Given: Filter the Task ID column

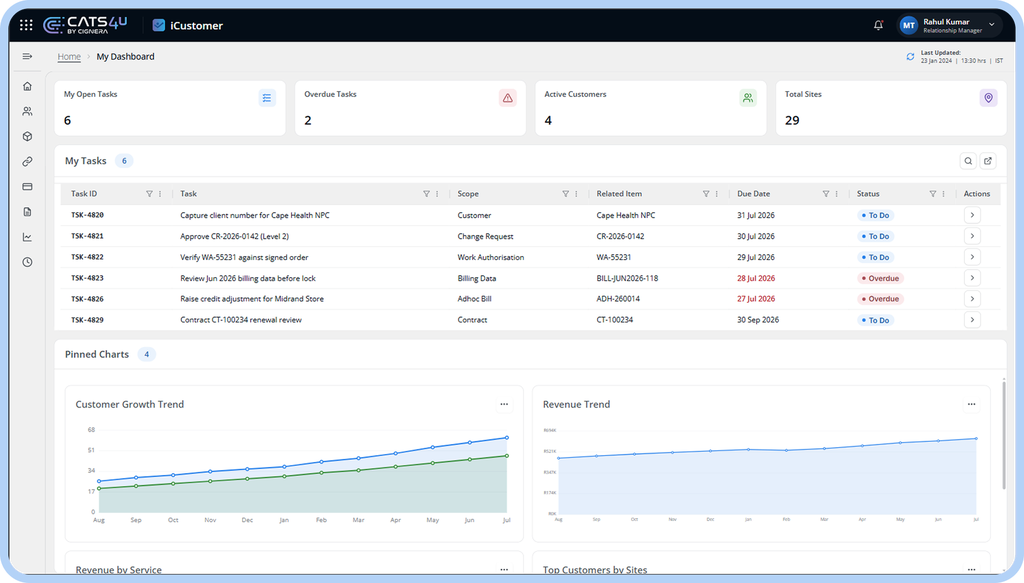Looking at the screenshot, I should [x=149, y=194].
